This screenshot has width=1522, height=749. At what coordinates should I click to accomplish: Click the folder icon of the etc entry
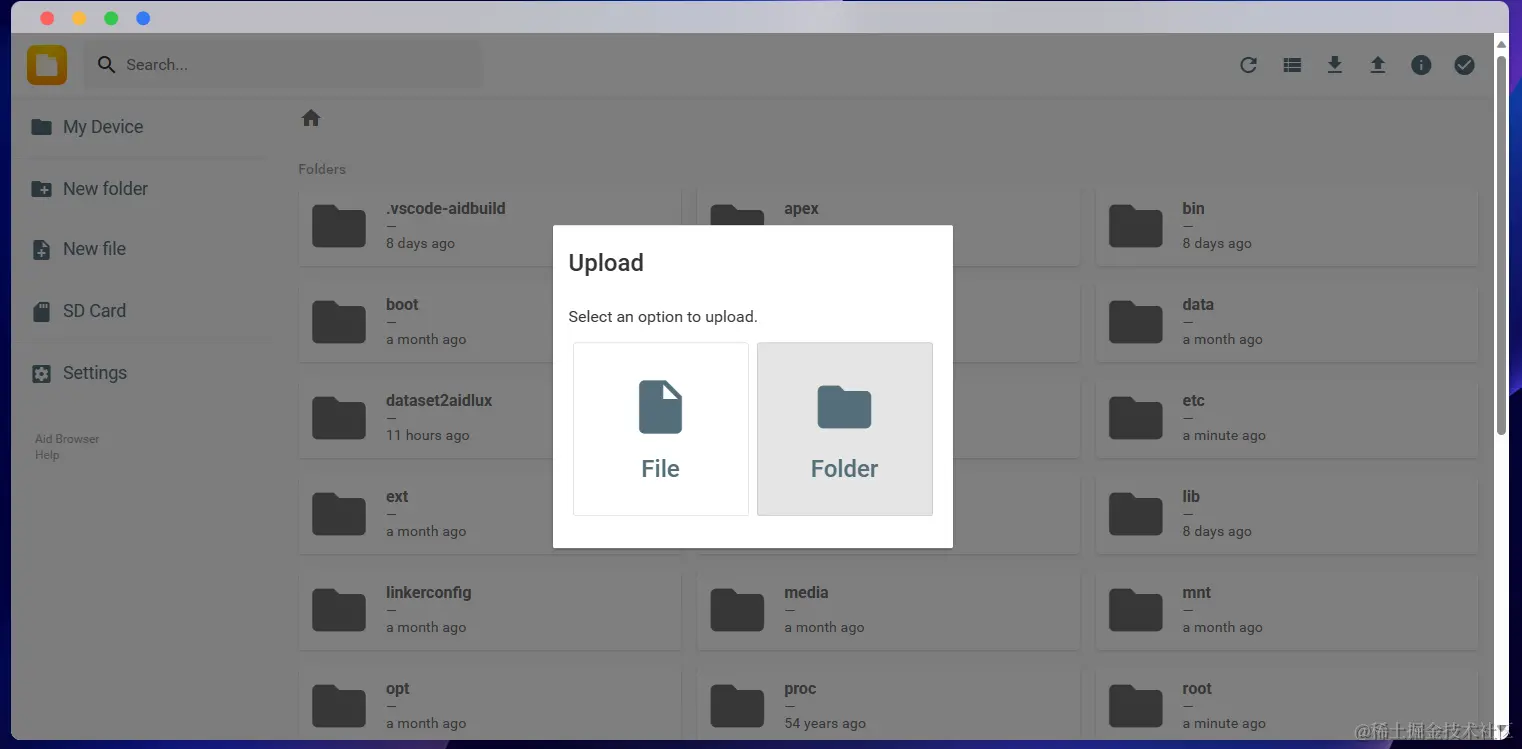1136,418
